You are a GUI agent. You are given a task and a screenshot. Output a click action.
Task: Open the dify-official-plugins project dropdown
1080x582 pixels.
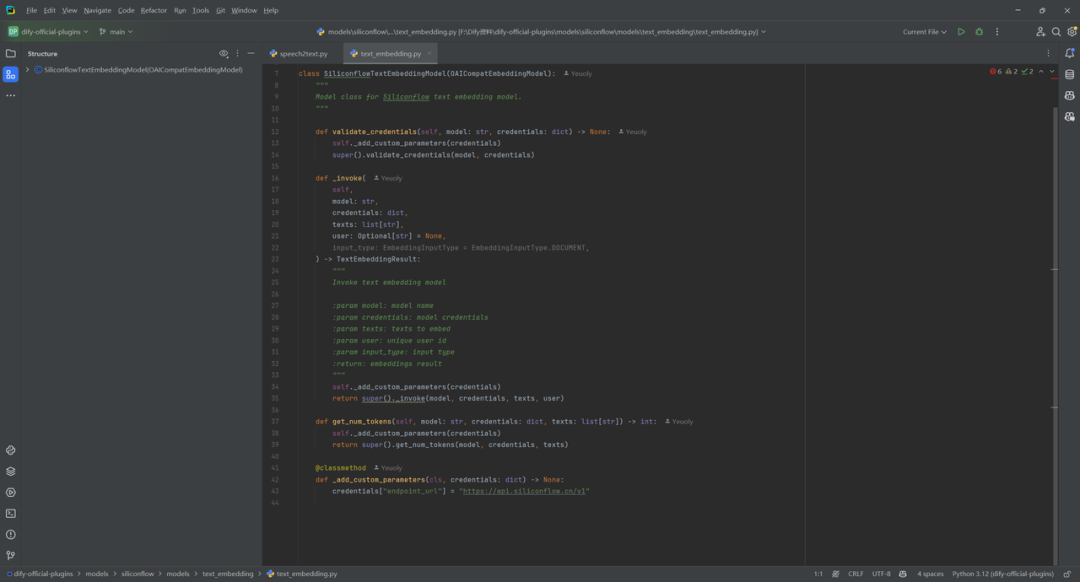48,32
